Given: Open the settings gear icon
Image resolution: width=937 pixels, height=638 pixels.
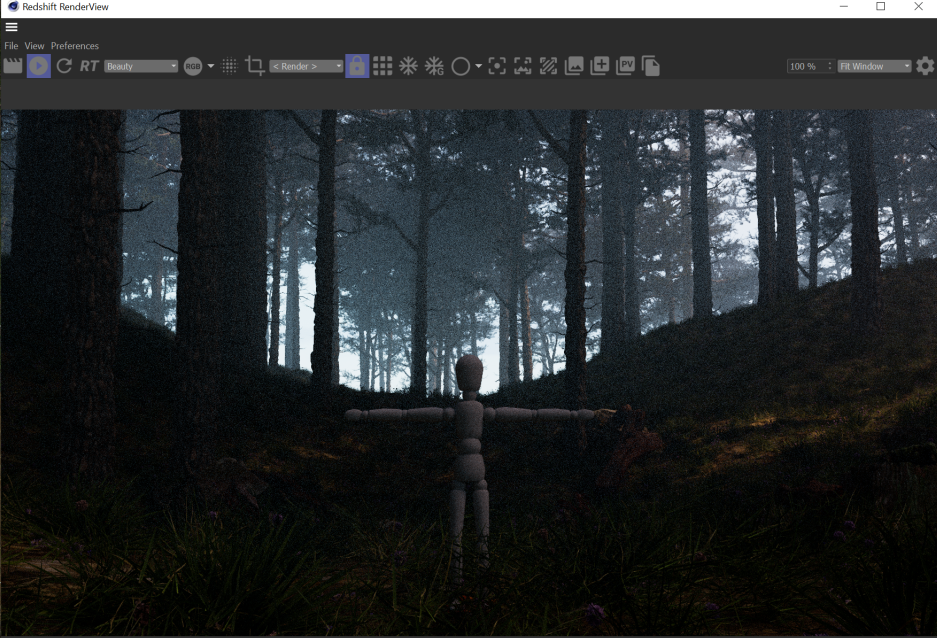Looking at the screenshot, I should (925, 66).
